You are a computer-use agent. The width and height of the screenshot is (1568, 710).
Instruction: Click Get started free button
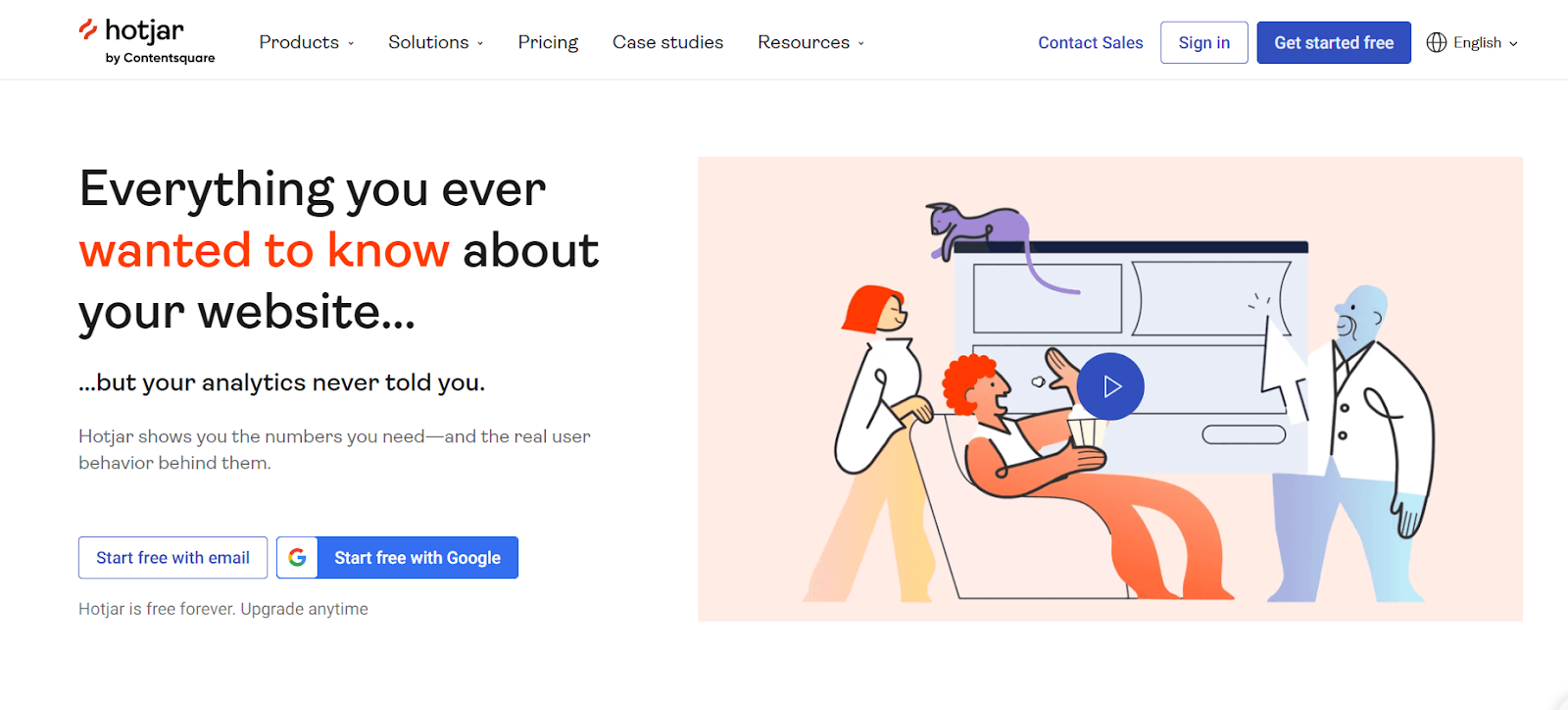pos(1334,42)
